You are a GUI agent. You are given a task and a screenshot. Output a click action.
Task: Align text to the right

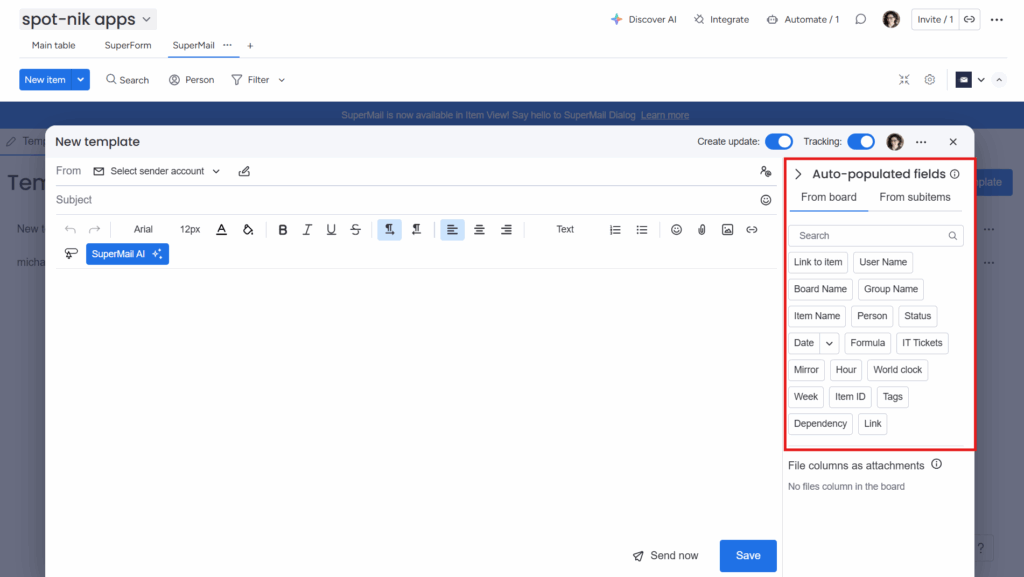506,230
